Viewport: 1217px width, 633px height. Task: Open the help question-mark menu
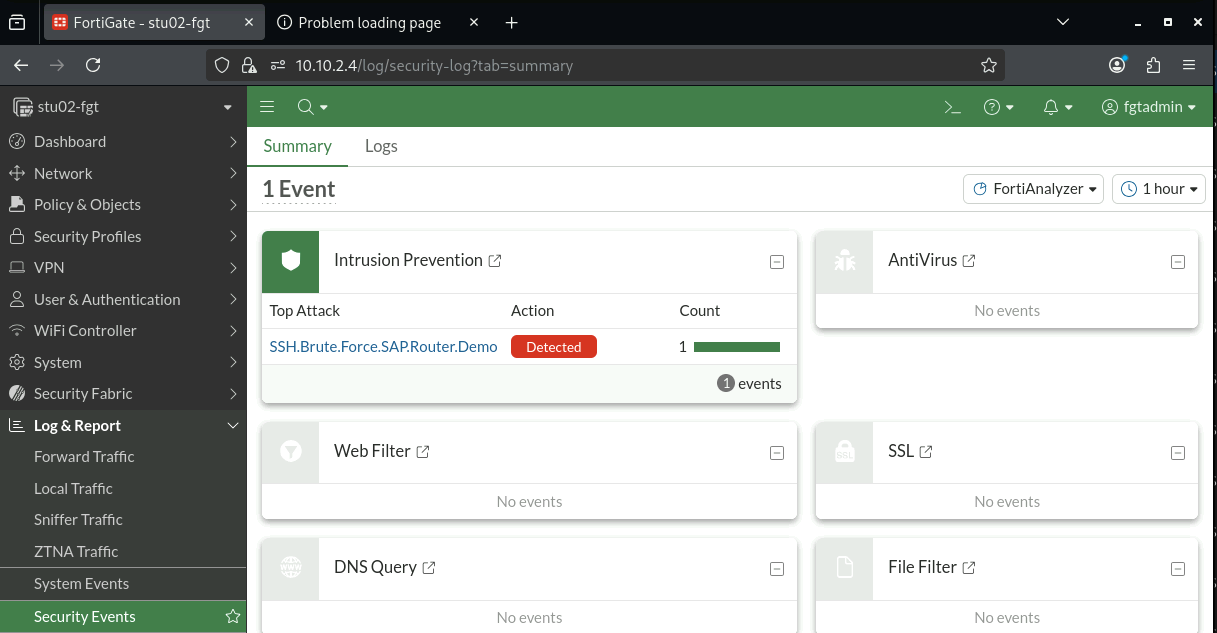(x=999, y=107)
